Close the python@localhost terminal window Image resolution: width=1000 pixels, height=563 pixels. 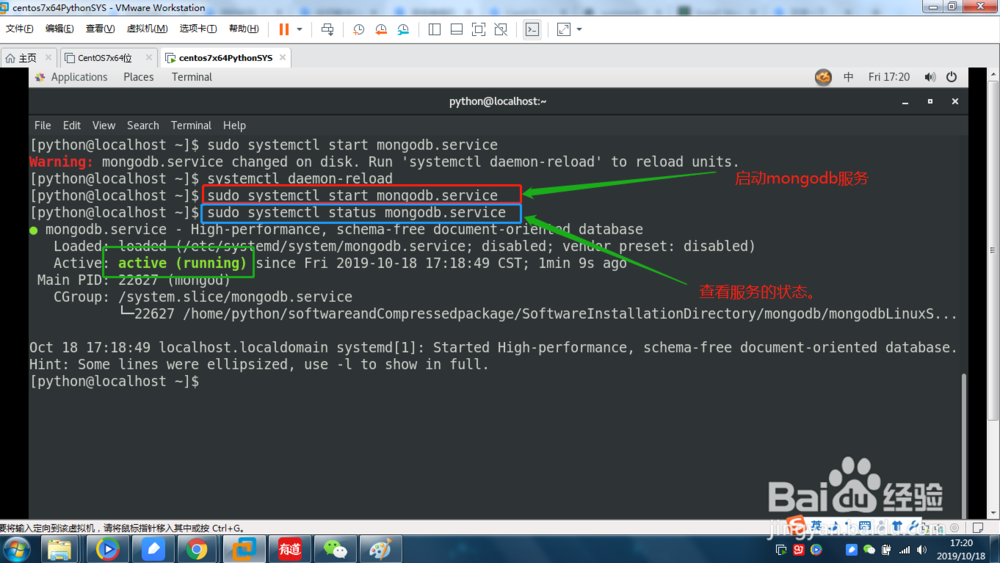pos(955,101)
